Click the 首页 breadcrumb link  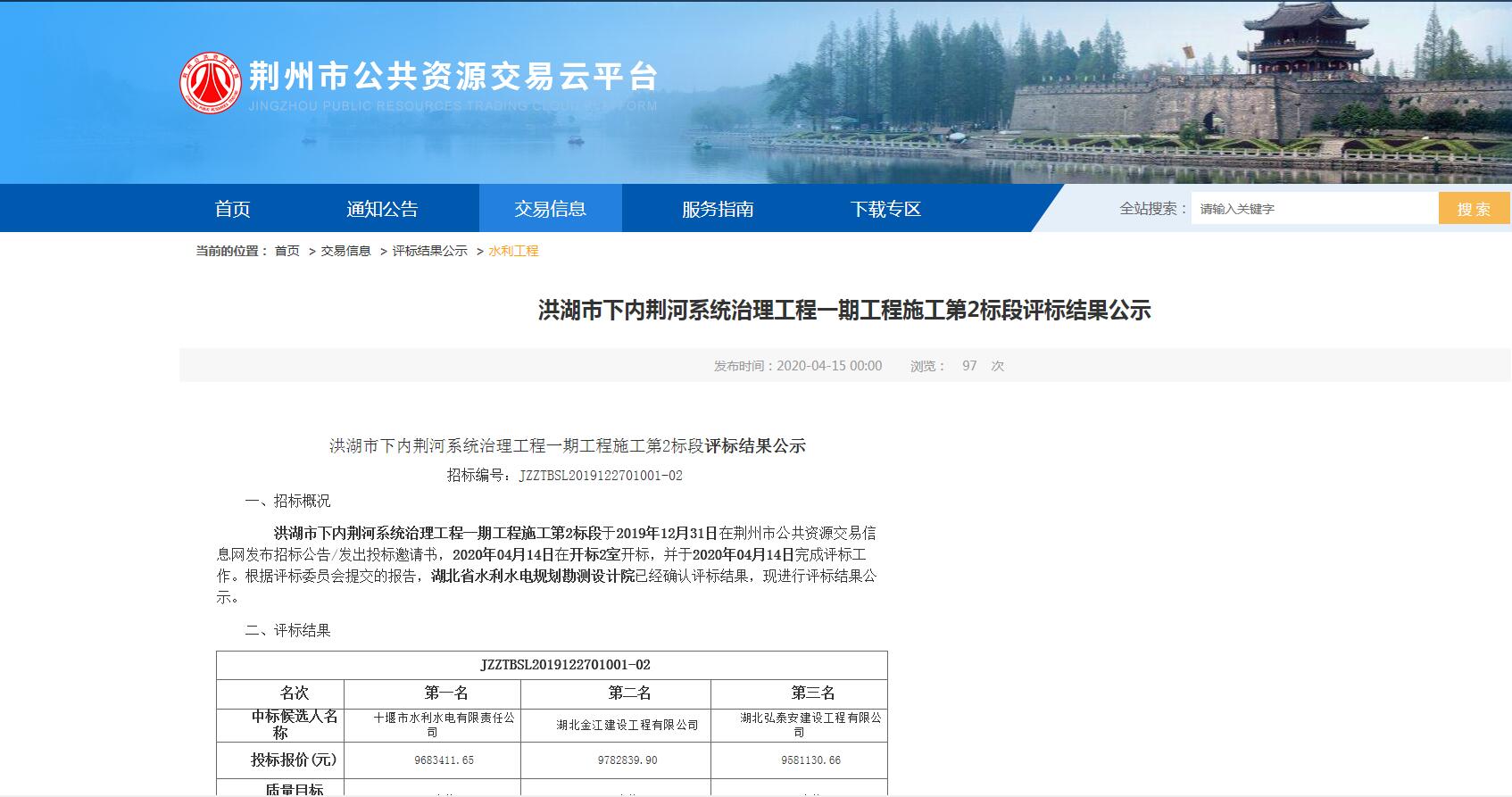pyautogui.click(x=287, y=251)
